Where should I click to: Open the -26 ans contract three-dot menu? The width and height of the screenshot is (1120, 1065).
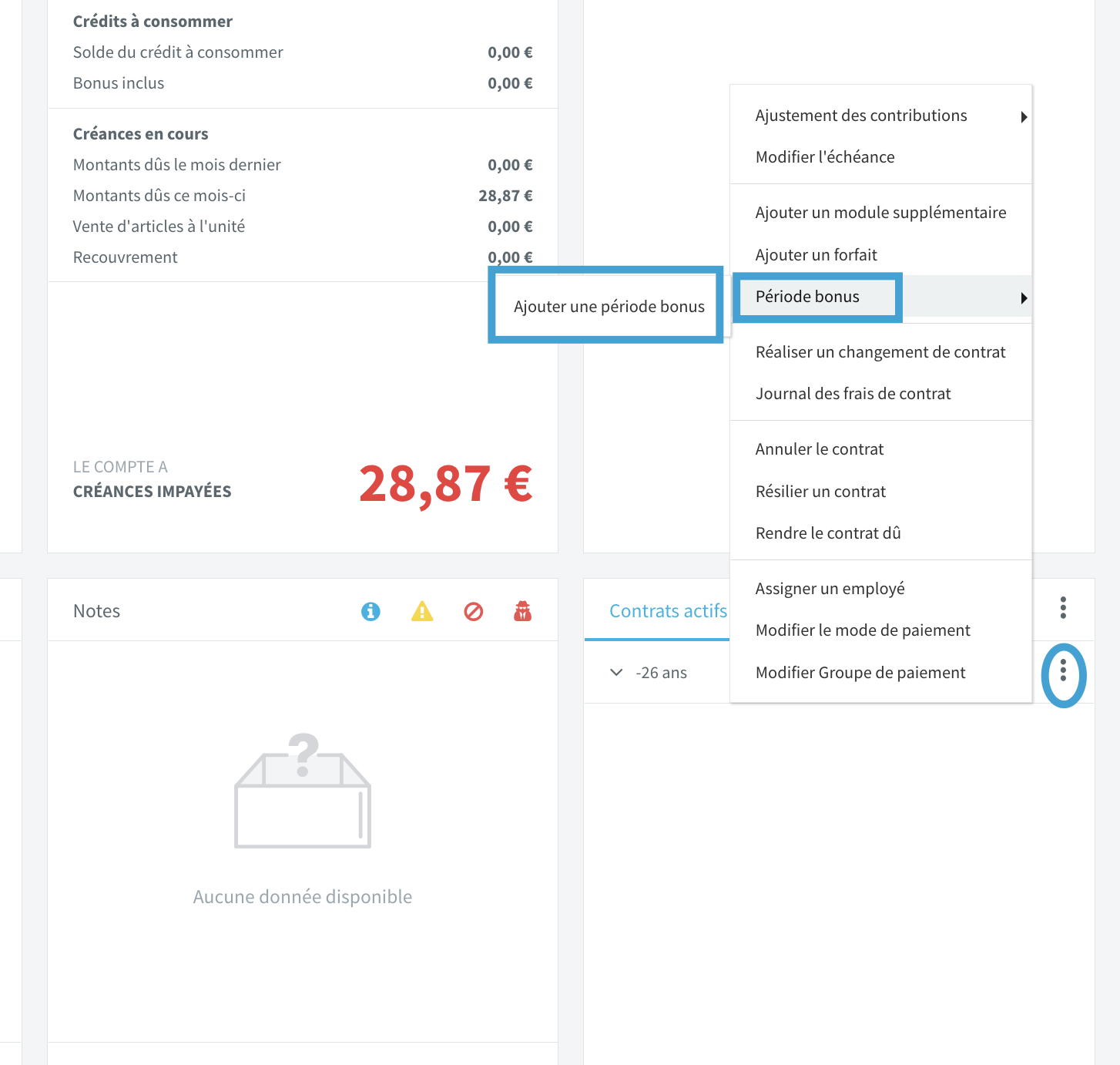click(1063, 670)
